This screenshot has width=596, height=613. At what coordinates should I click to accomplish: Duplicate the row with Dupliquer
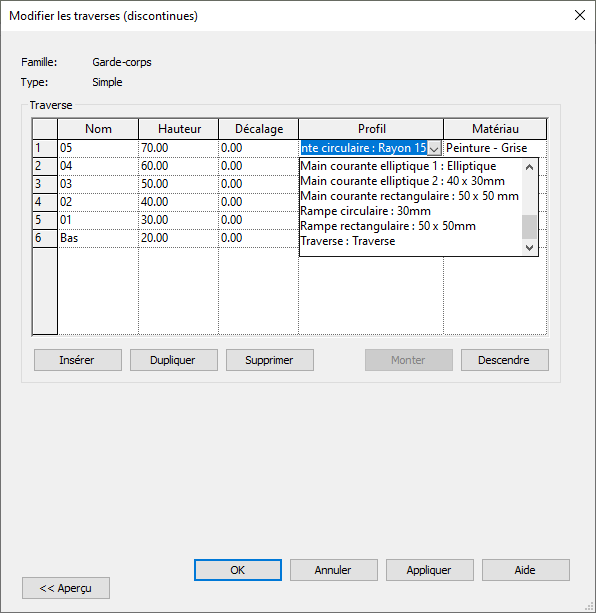click(174, 360)
